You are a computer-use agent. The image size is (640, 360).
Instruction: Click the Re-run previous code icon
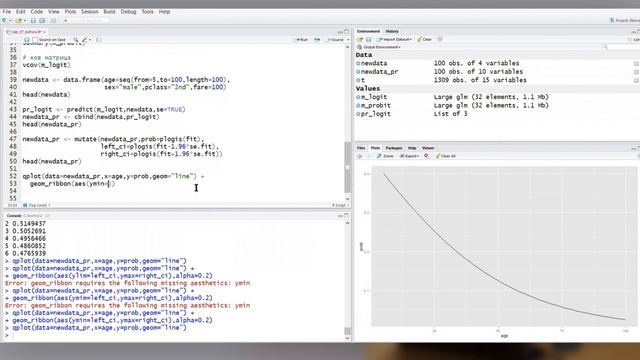[317, 40]
